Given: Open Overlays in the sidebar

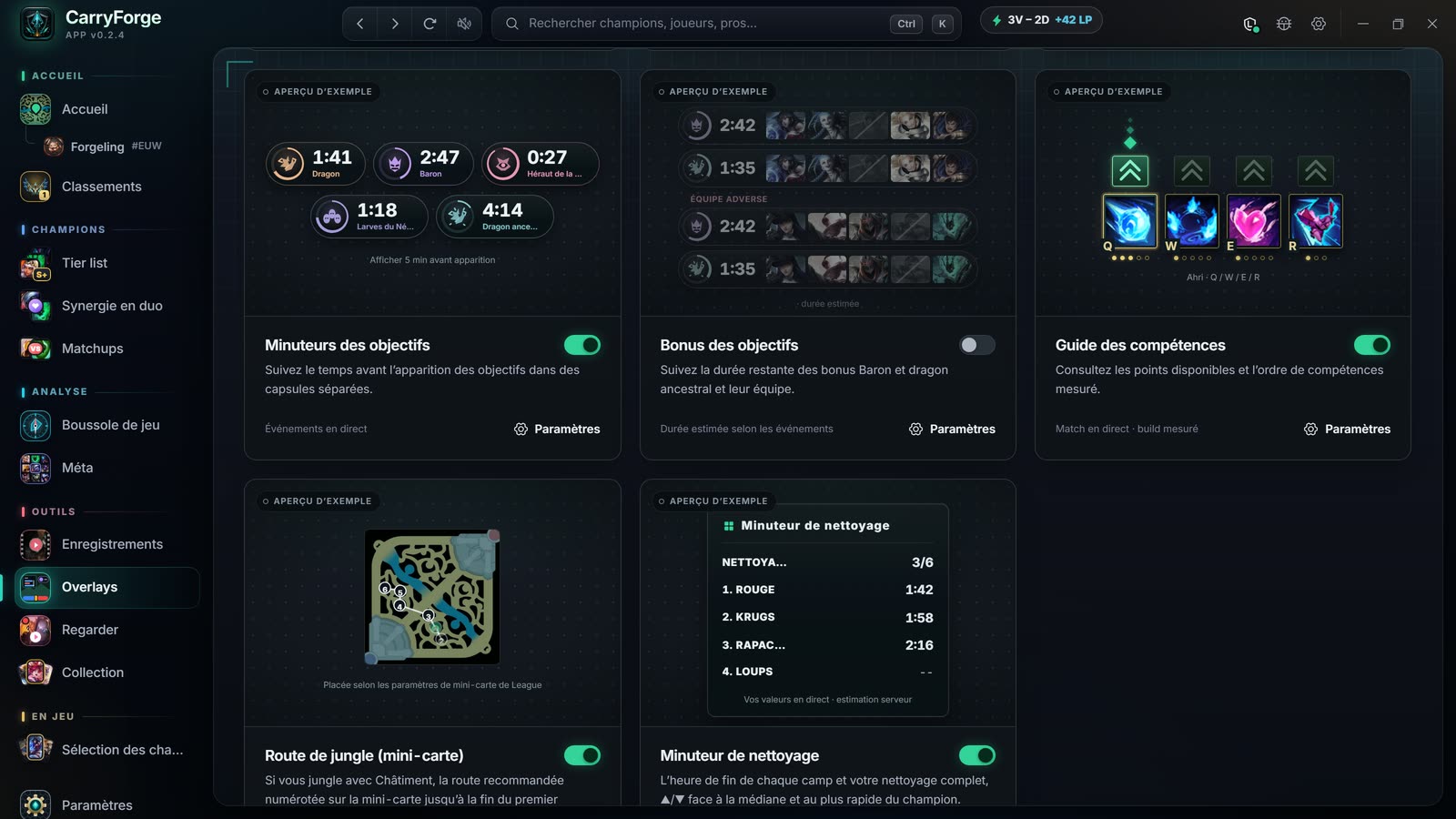Looking at the screenshot, I should [107, 588].
